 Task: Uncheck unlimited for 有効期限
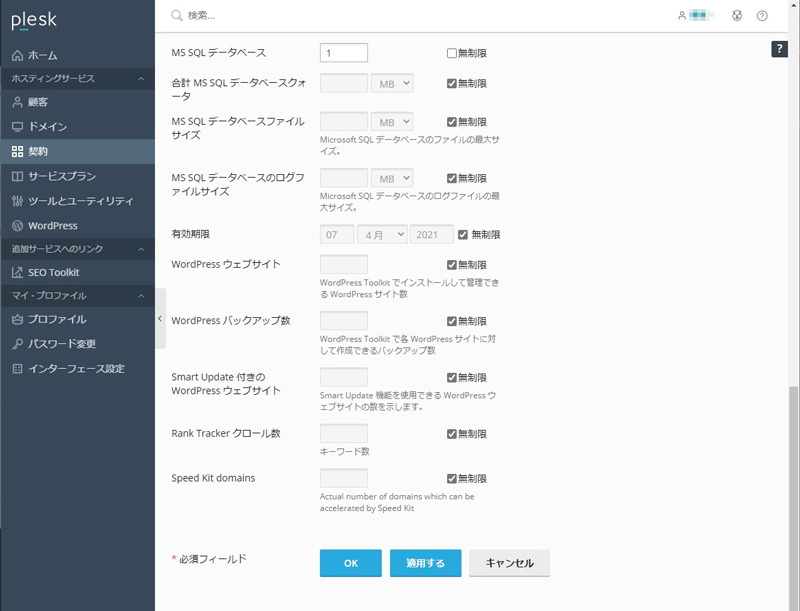tap(463, 235)
